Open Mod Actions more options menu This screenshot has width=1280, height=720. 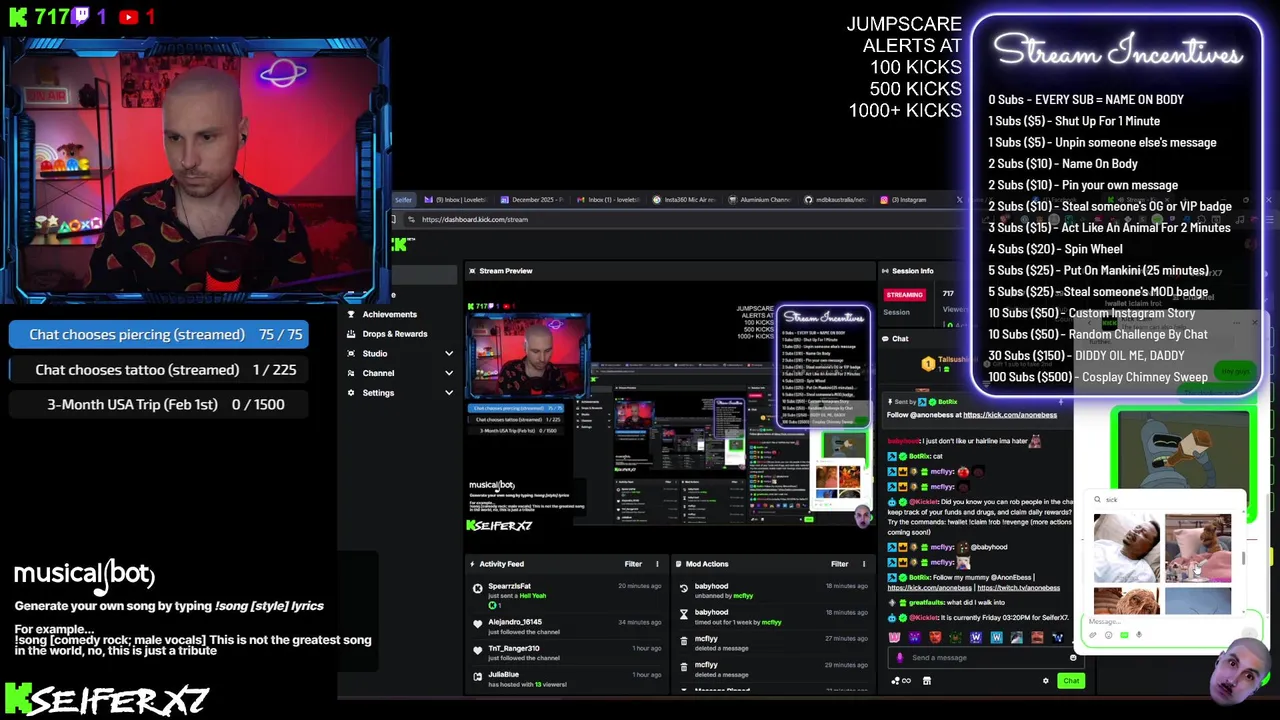coord(864,564)
